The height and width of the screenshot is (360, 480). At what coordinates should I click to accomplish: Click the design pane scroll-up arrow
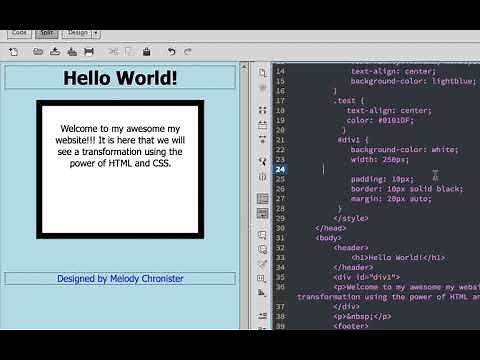point(244,67)
